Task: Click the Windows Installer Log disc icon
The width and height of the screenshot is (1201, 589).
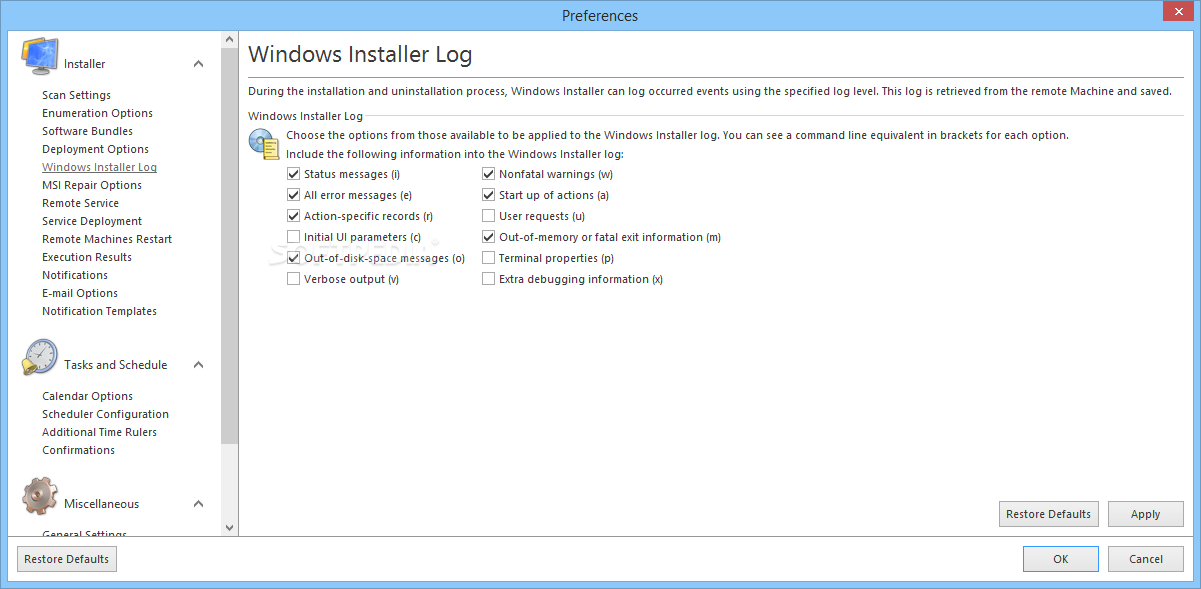Action: point(264,143)
